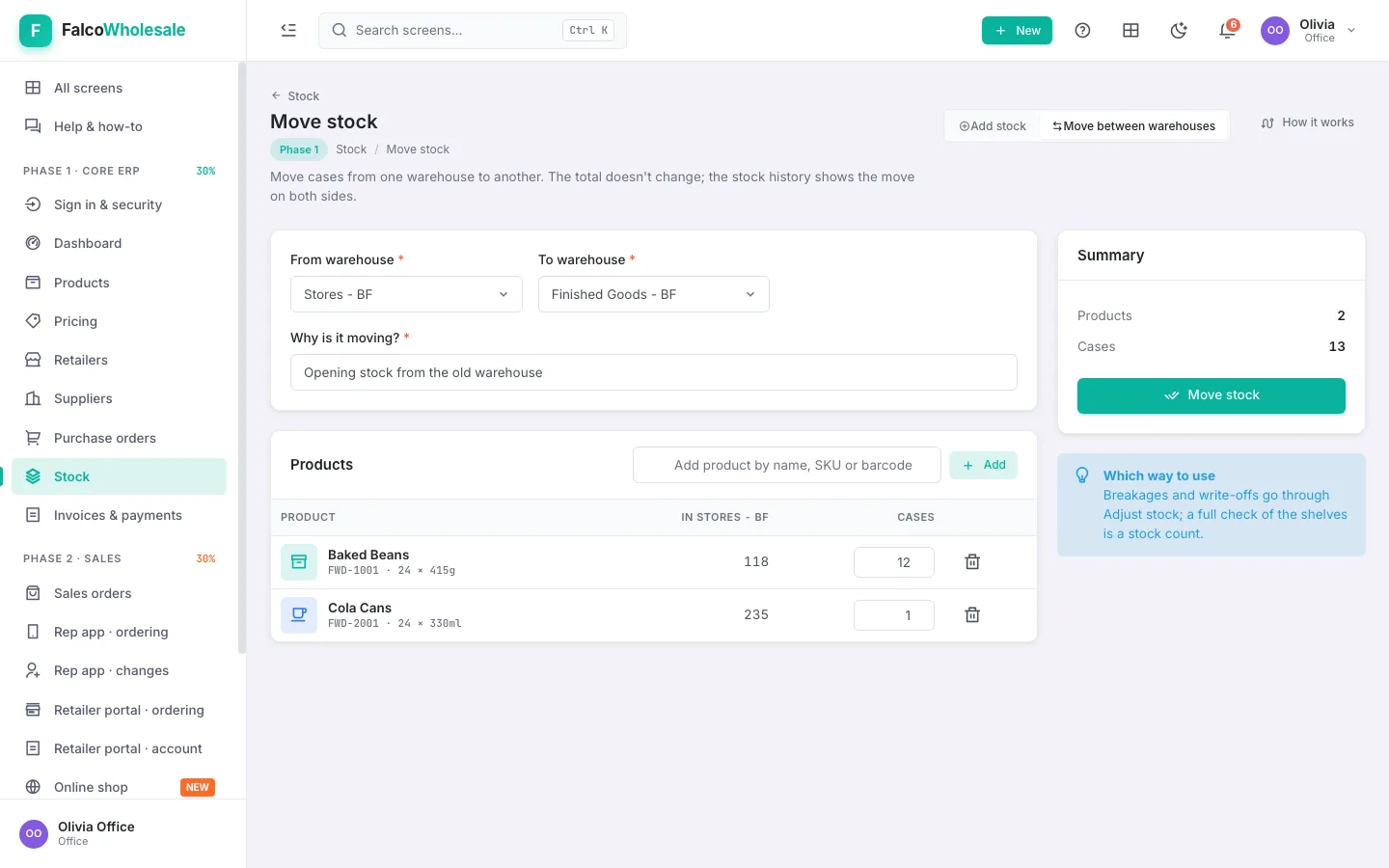The width and height of the screenshot is (1389, 868).
Task: Click the Stock breadcrumb link
Action: tap(351, 149)
